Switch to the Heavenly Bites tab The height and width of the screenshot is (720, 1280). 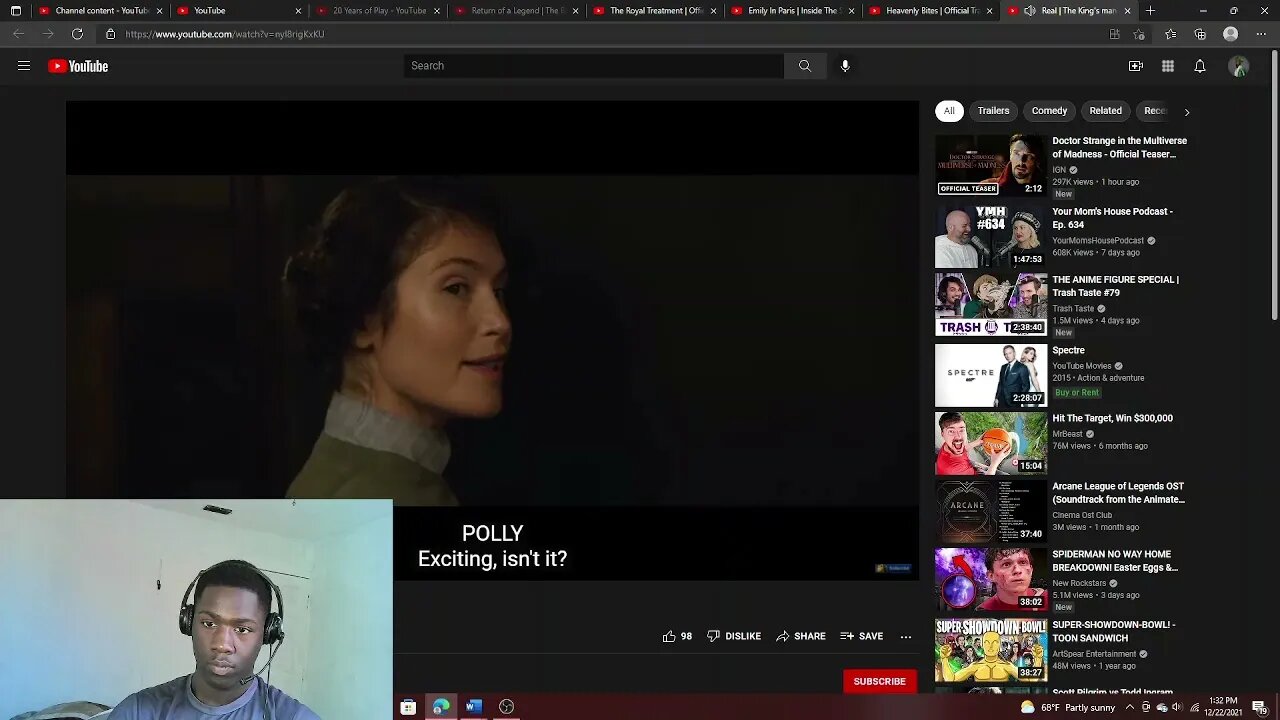pos(930,11)
